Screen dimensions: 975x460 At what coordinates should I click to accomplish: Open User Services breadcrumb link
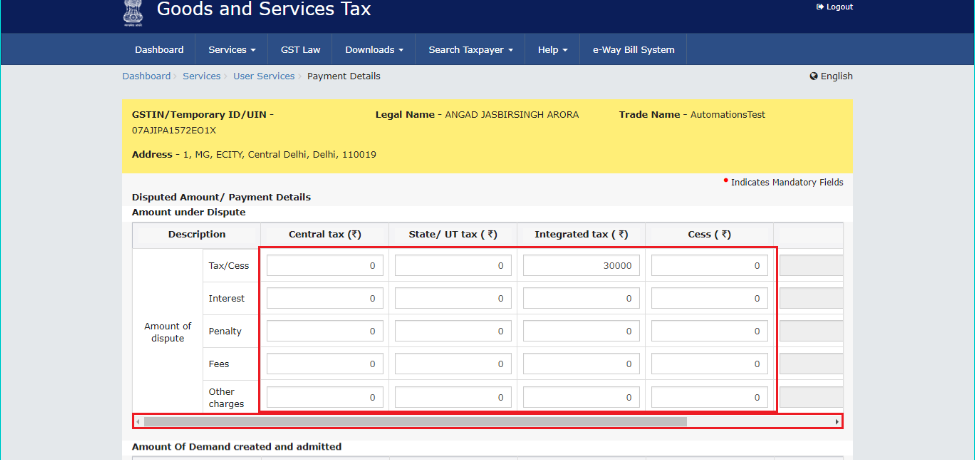[x=264, y=76]
